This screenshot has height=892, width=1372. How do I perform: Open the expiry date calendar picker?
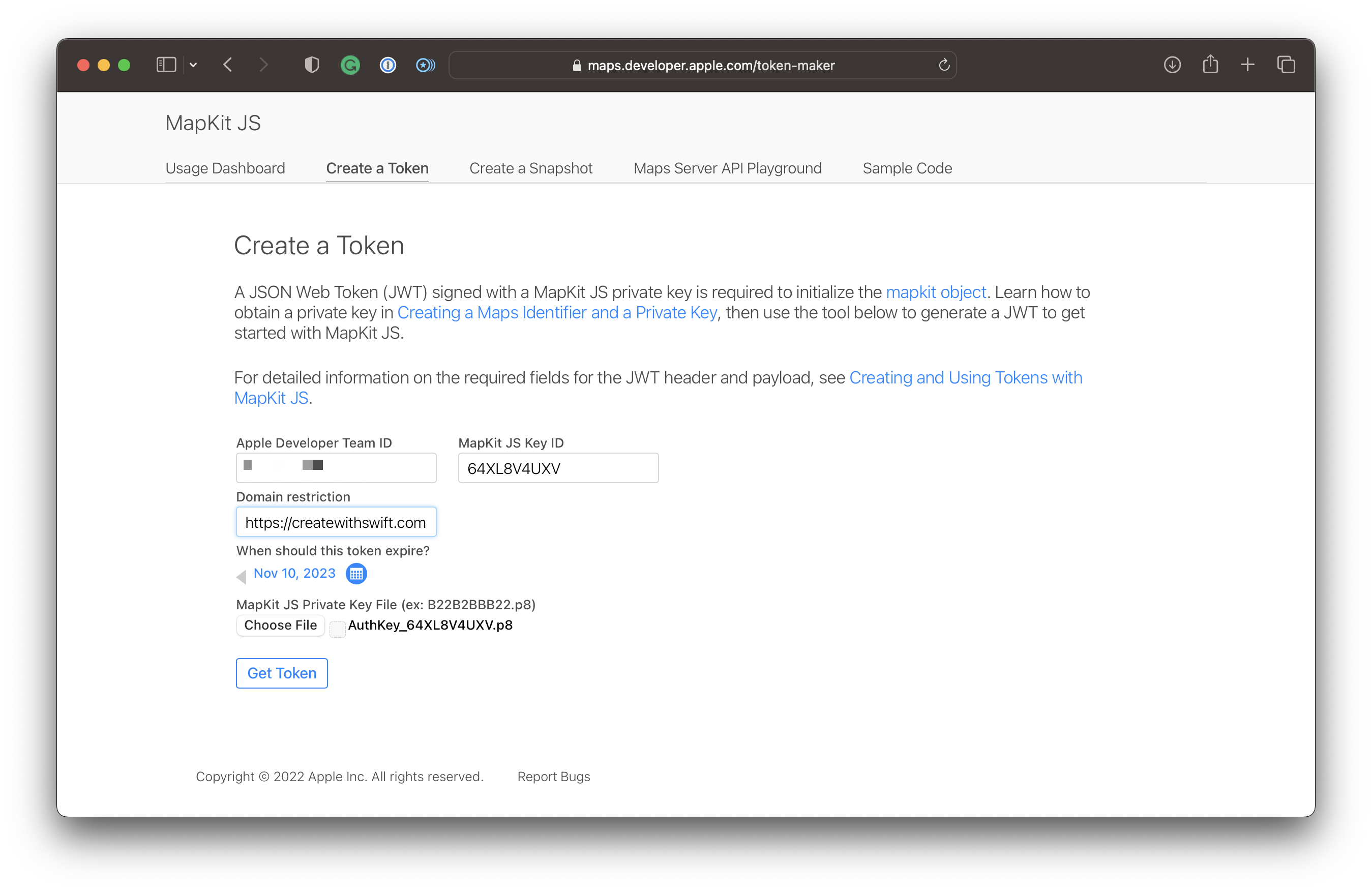[x=356, y=574]
